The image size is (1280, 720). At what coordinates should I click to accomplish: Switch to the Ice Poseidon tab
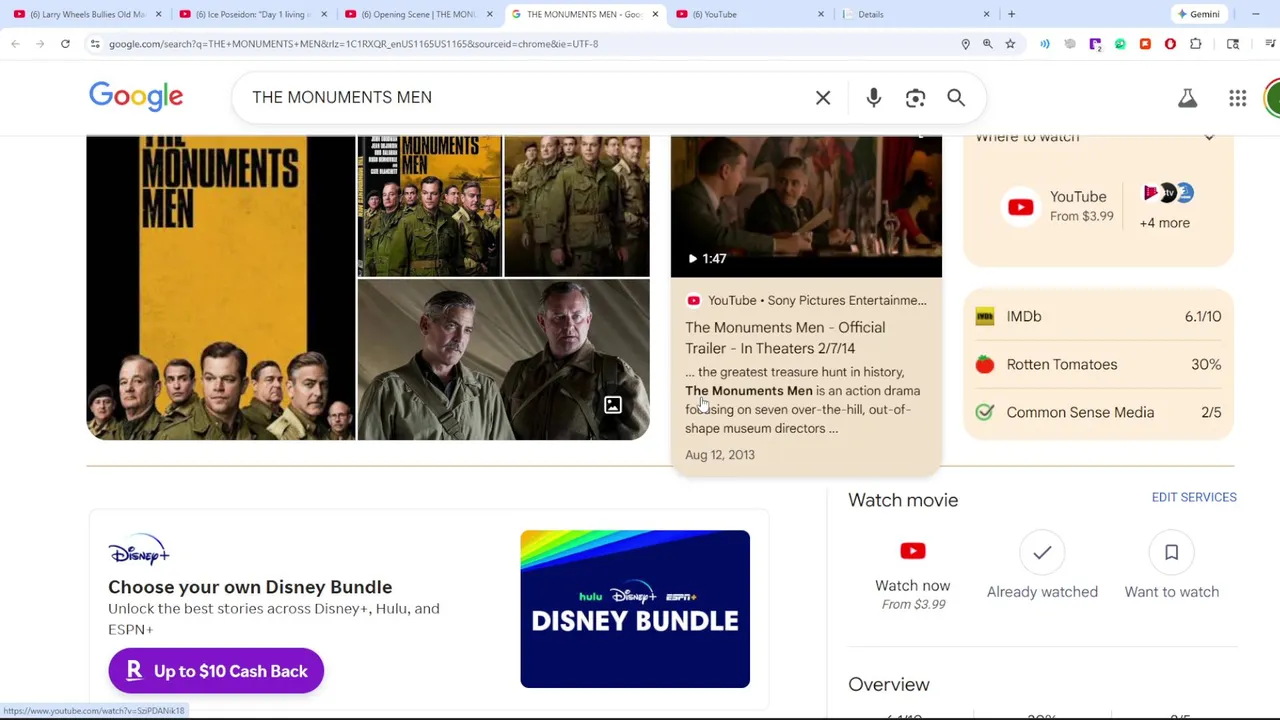(254, 14)
